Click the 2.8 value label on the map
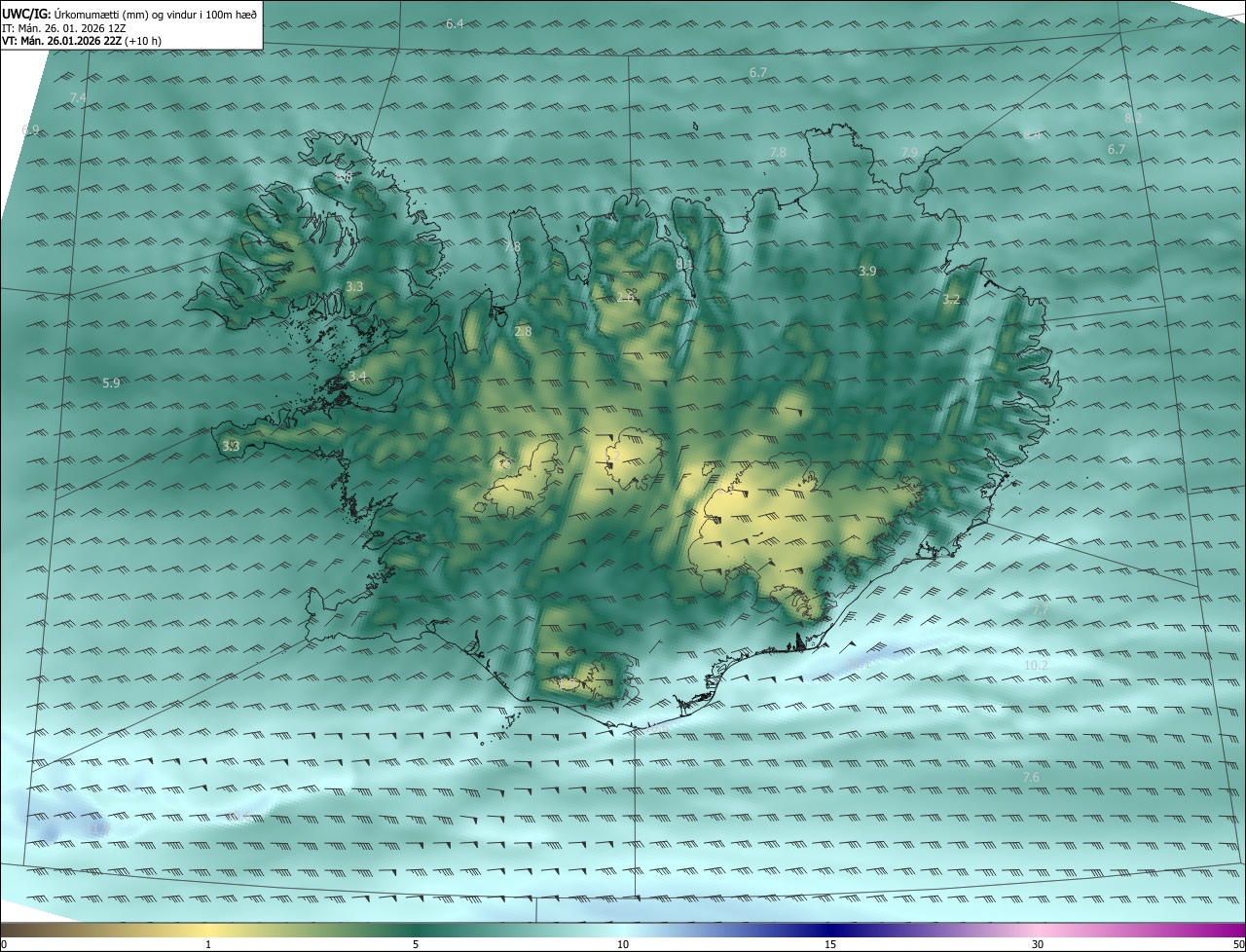 point(523,332)
